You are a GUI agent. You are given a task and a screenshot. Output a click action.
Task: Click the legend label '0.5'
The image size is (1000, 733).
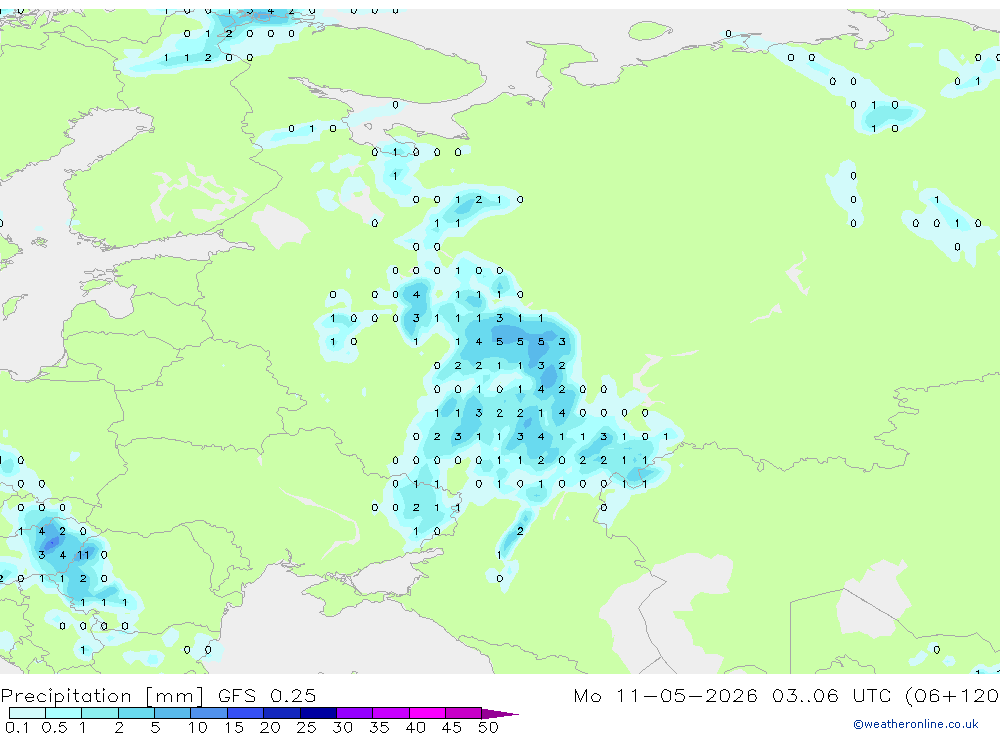54,727
